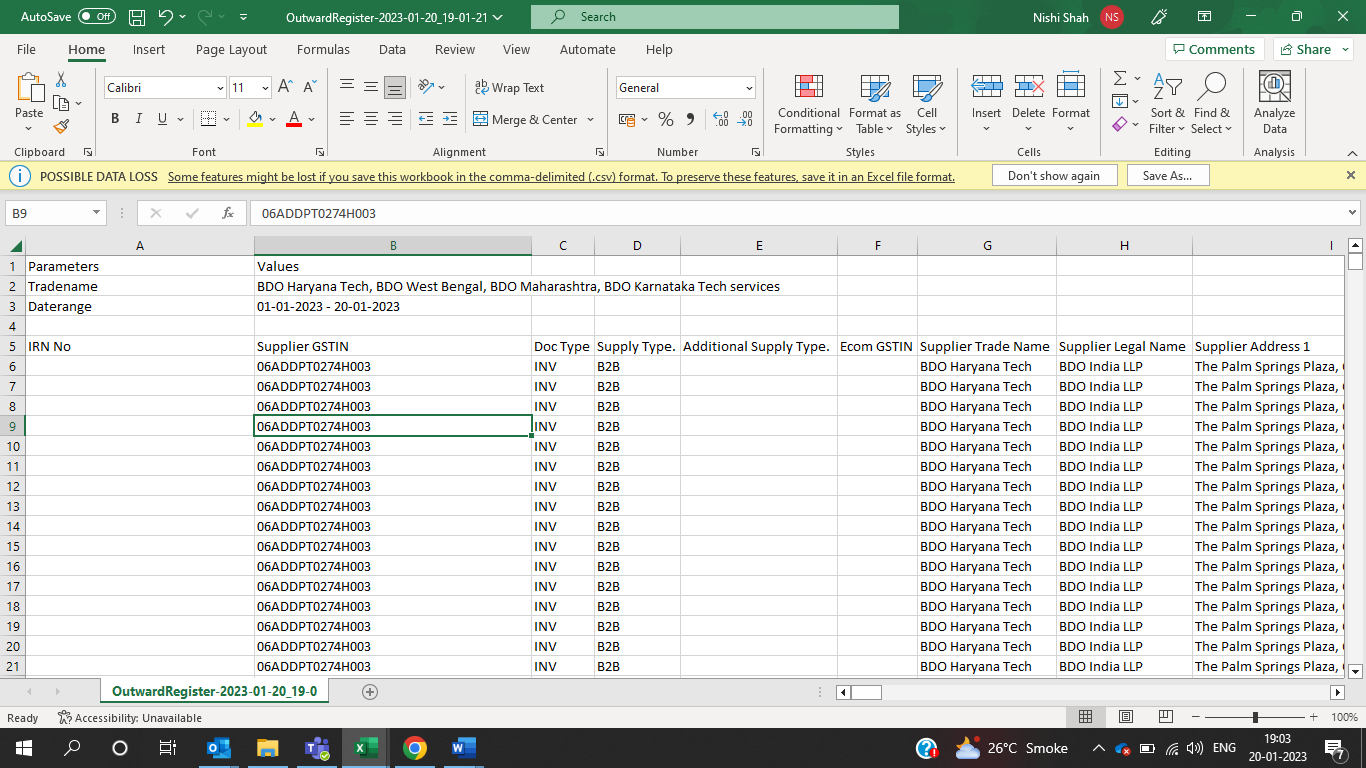Open Conditional Formatting options
The image size is (1366, 768).
pyautogui.click(x=808, y=105)
